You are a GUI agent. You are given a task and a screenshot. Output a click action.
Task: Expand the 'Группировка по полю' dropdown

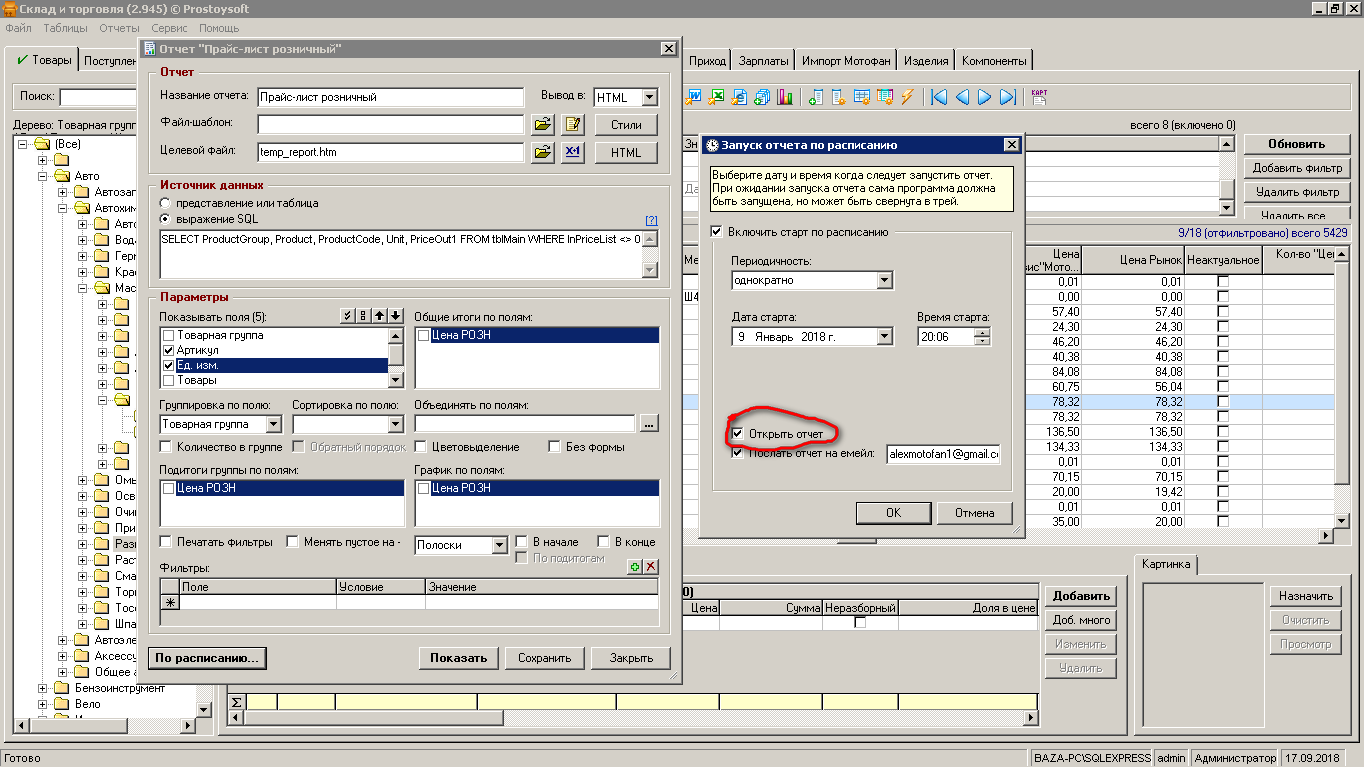click(274, 424)
